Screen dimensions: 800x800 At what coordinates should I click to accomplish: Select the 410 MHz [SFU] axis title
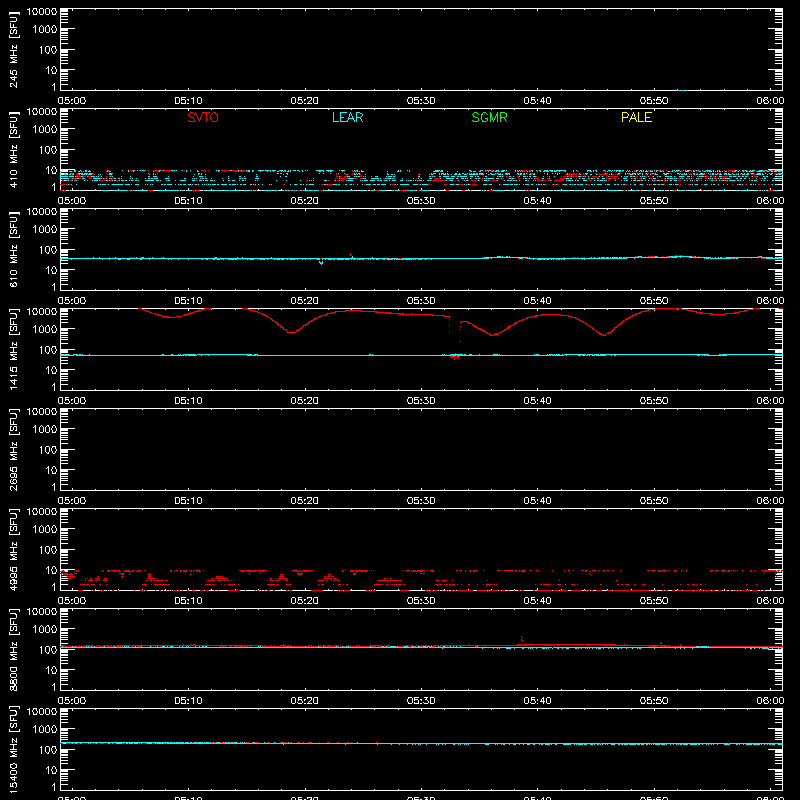point(13,149)
